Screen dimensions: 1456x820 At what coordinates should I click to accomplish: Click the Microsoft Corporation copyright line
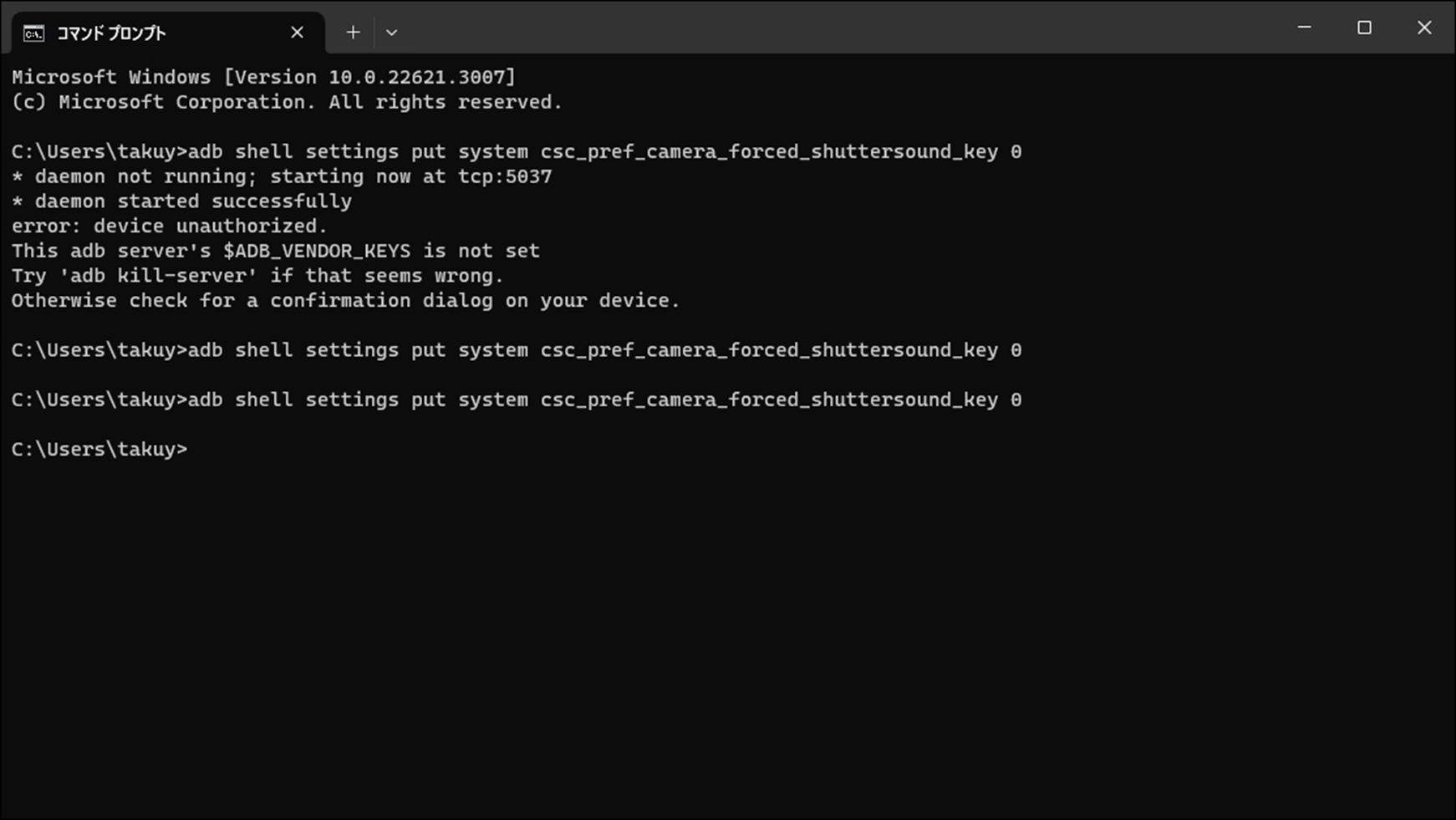pyautogui.click(x=287, y=102)
